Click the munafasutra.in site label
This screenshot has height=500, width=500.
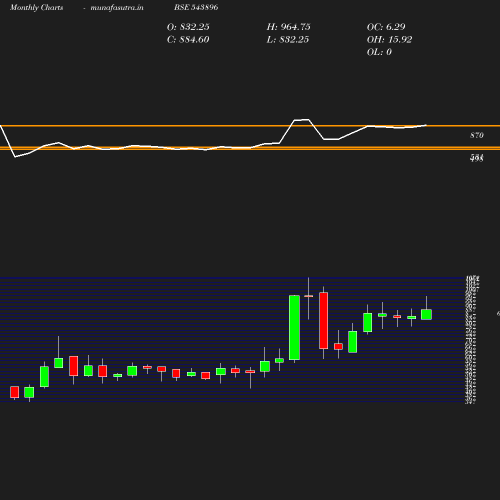tap(117, 7)
